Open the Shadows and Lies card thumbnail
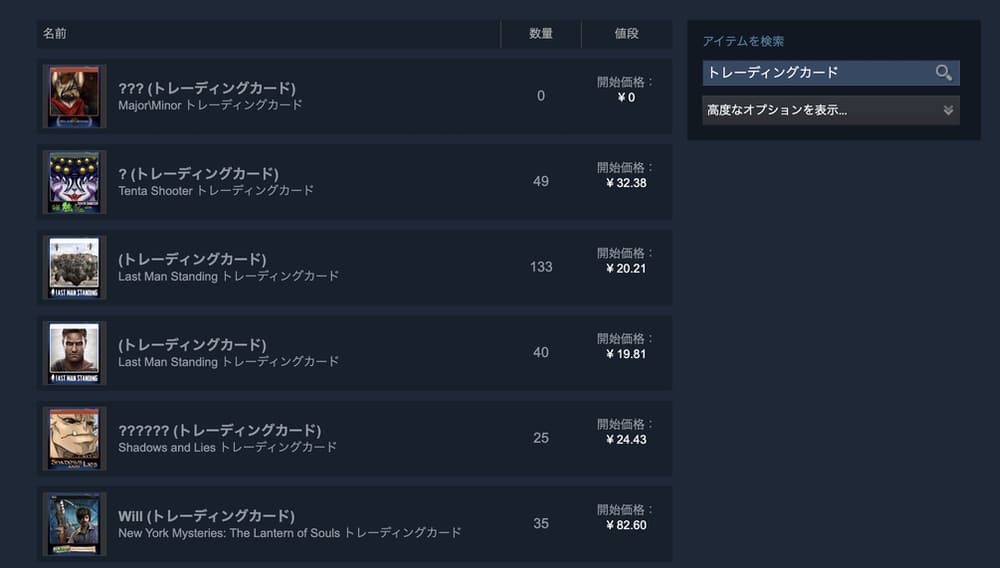This screenshot has height=568, width=1000. pyautogui.click(x=74, y=438)
